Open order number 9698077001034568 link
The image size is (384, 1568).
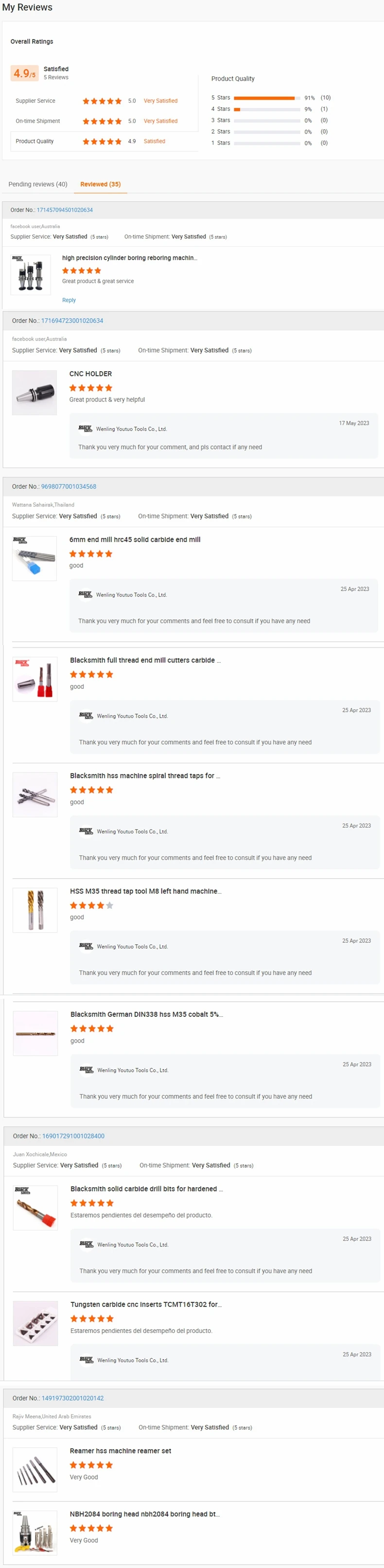69,487
